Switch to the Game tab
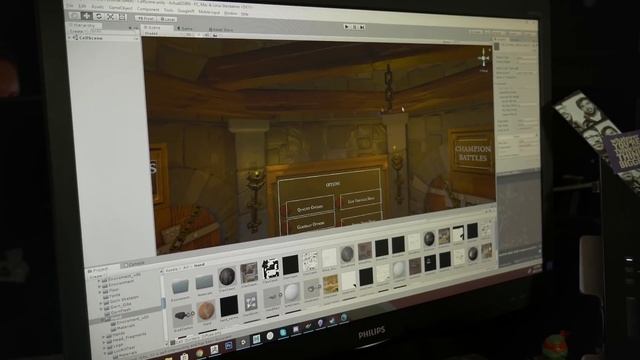640x360 pixels. tap(186, 29)
